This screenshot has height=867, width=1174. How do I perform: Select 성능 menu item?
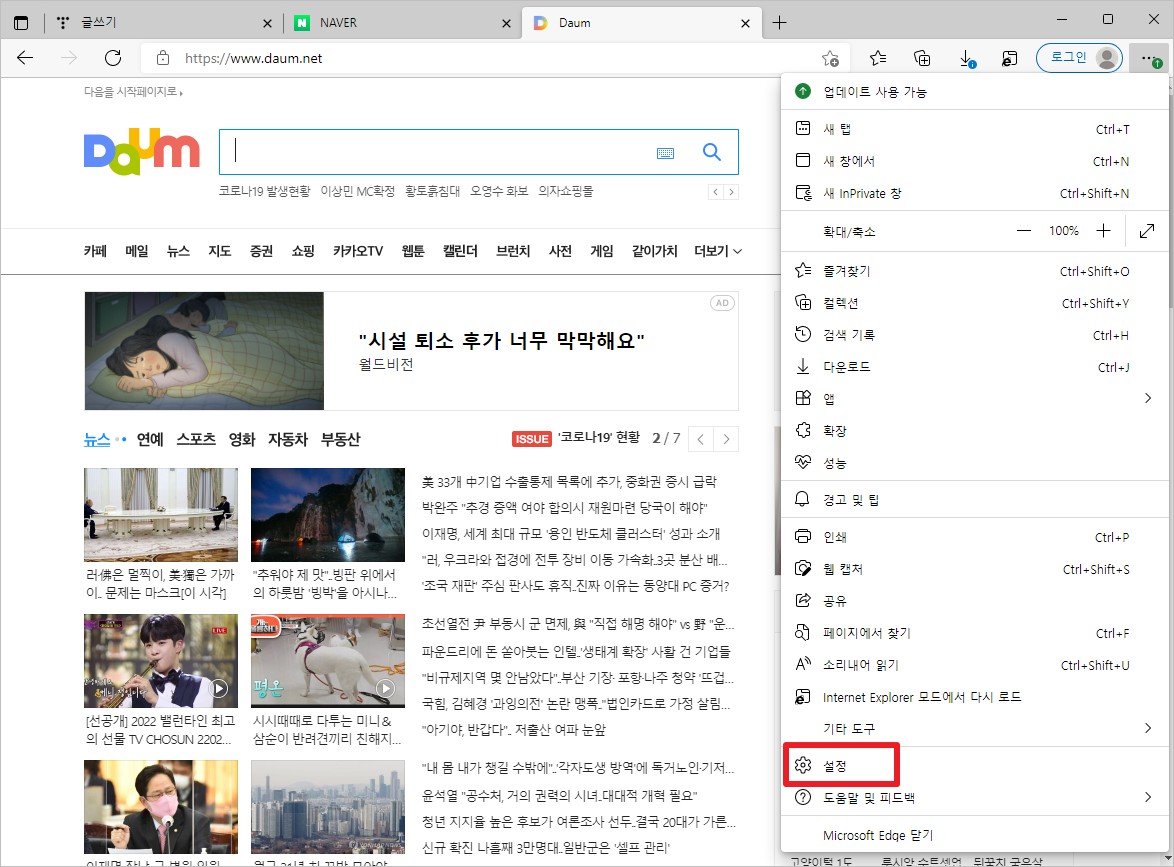point(974,463)
